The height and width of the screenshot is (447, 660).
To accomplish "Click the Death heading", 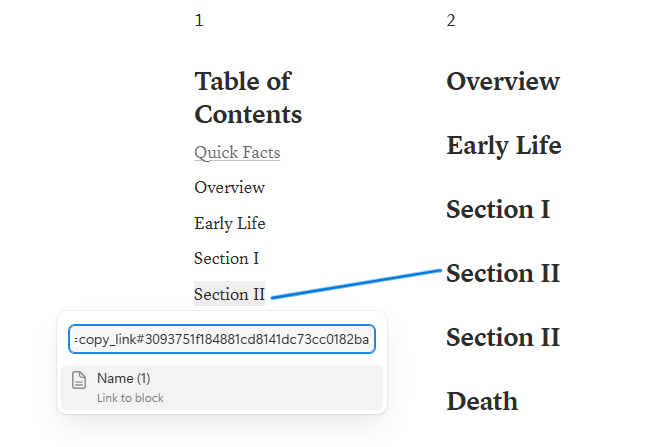I will (x=482, y=401).
